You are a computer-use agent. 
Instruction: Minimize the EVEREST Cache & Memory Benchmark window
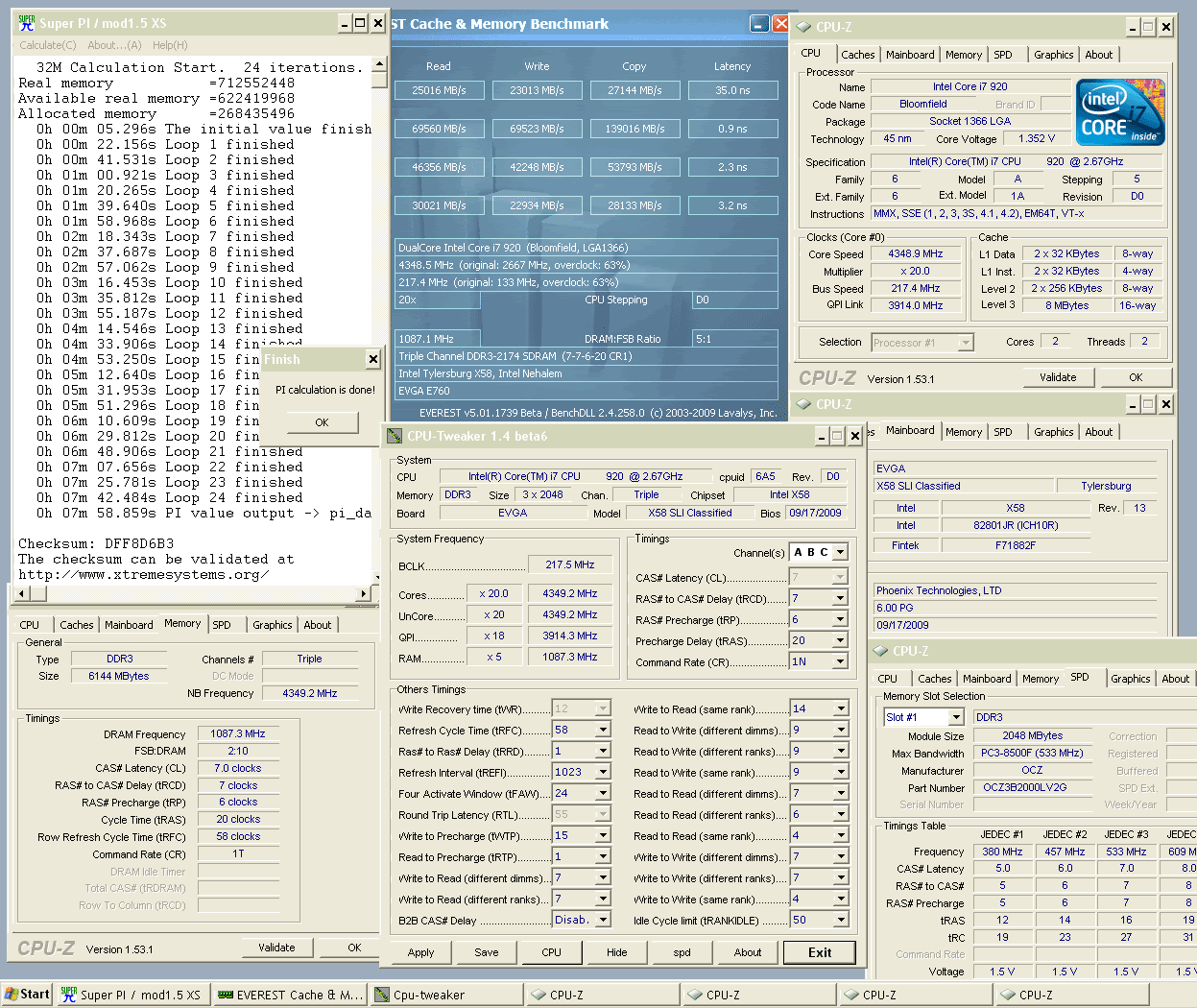759,24
